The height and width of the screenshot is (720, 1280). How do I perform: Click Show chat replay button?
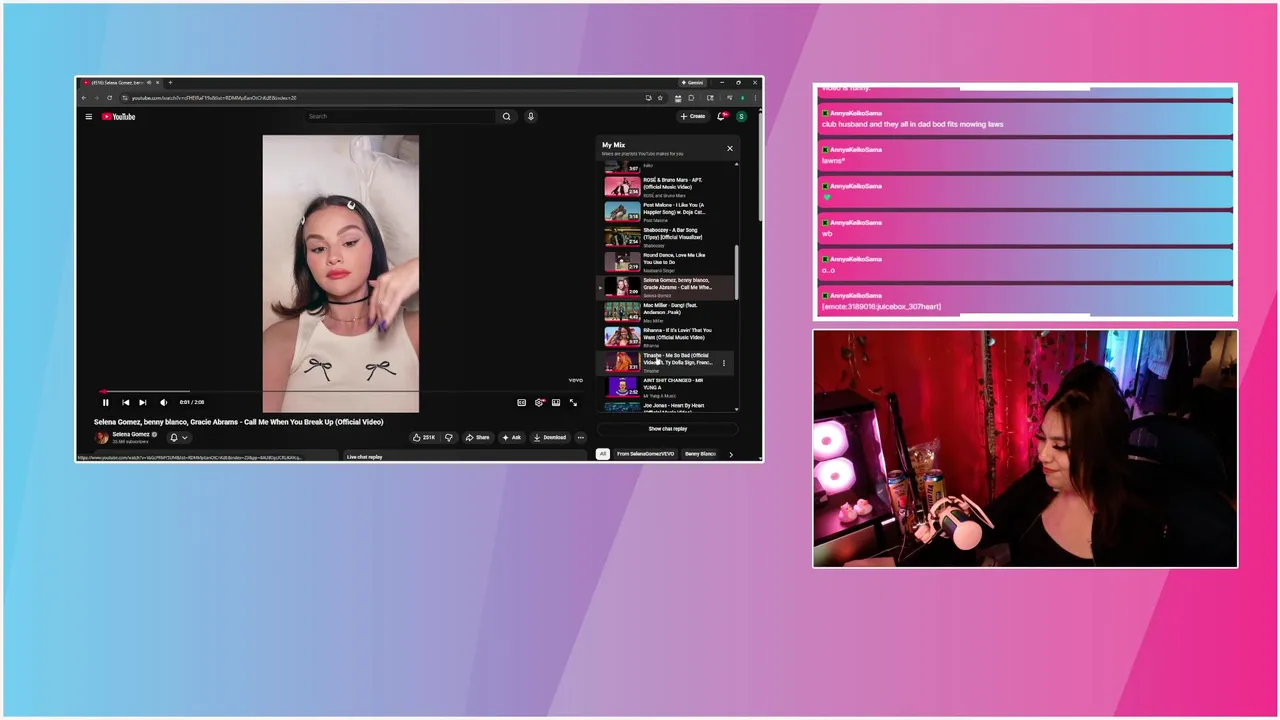point(667,429)
